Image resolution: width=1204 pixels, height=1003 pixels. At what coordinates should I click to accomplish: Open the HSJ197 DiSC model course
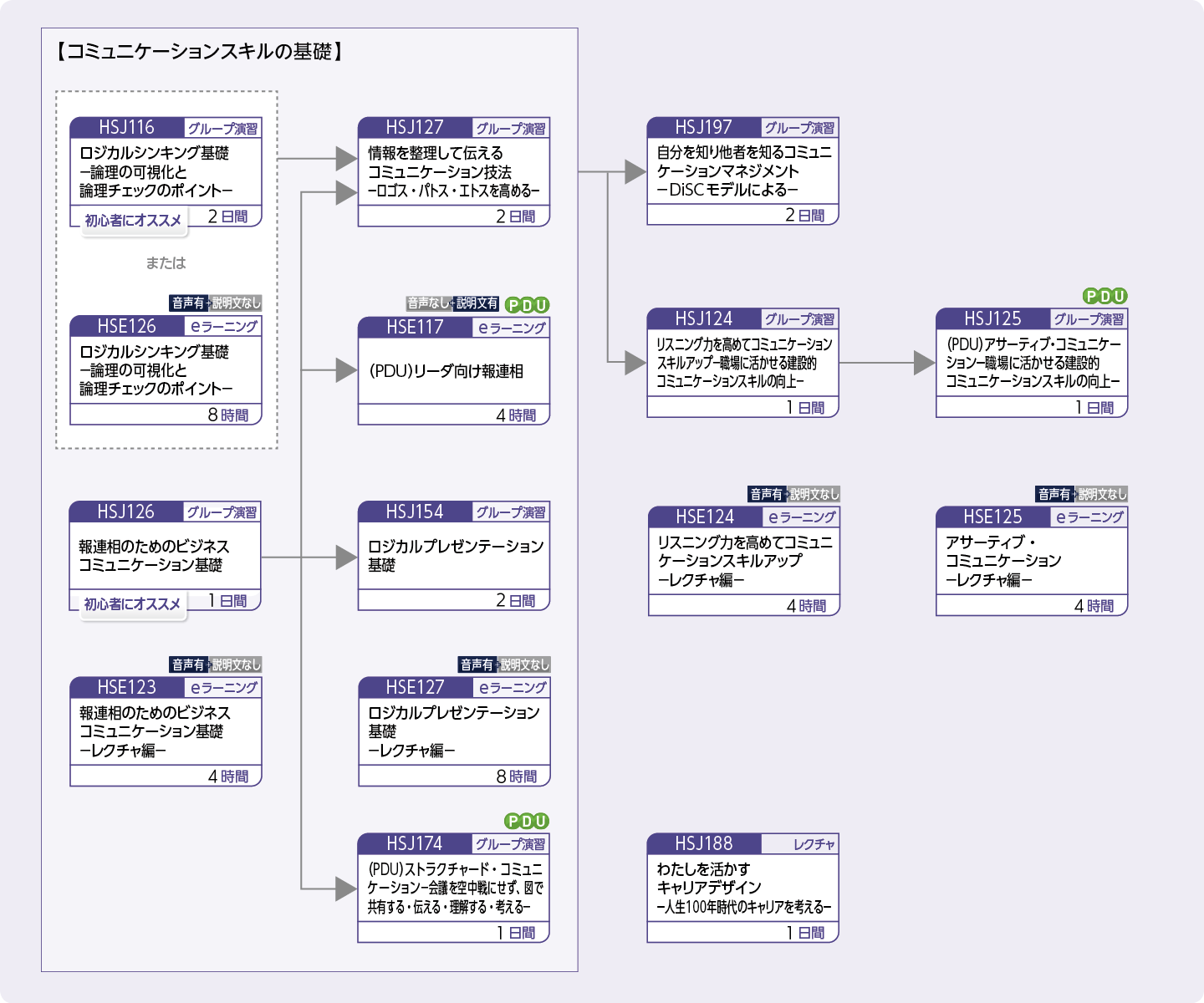pyautogui.click(x=742, y=171)
